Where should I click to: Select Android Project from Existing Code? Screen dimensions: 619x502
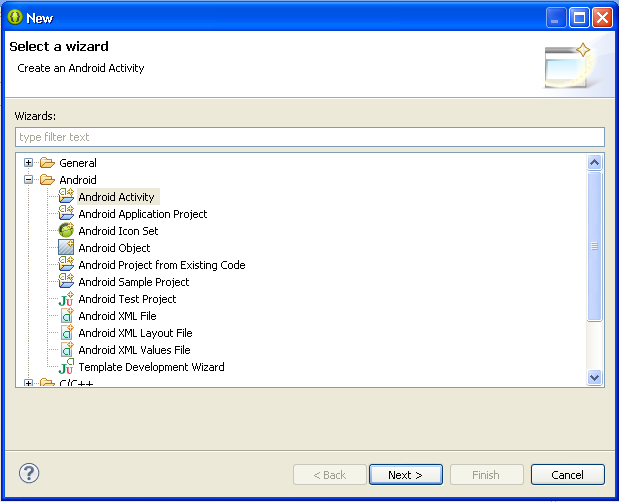click(x=162, y=264)
